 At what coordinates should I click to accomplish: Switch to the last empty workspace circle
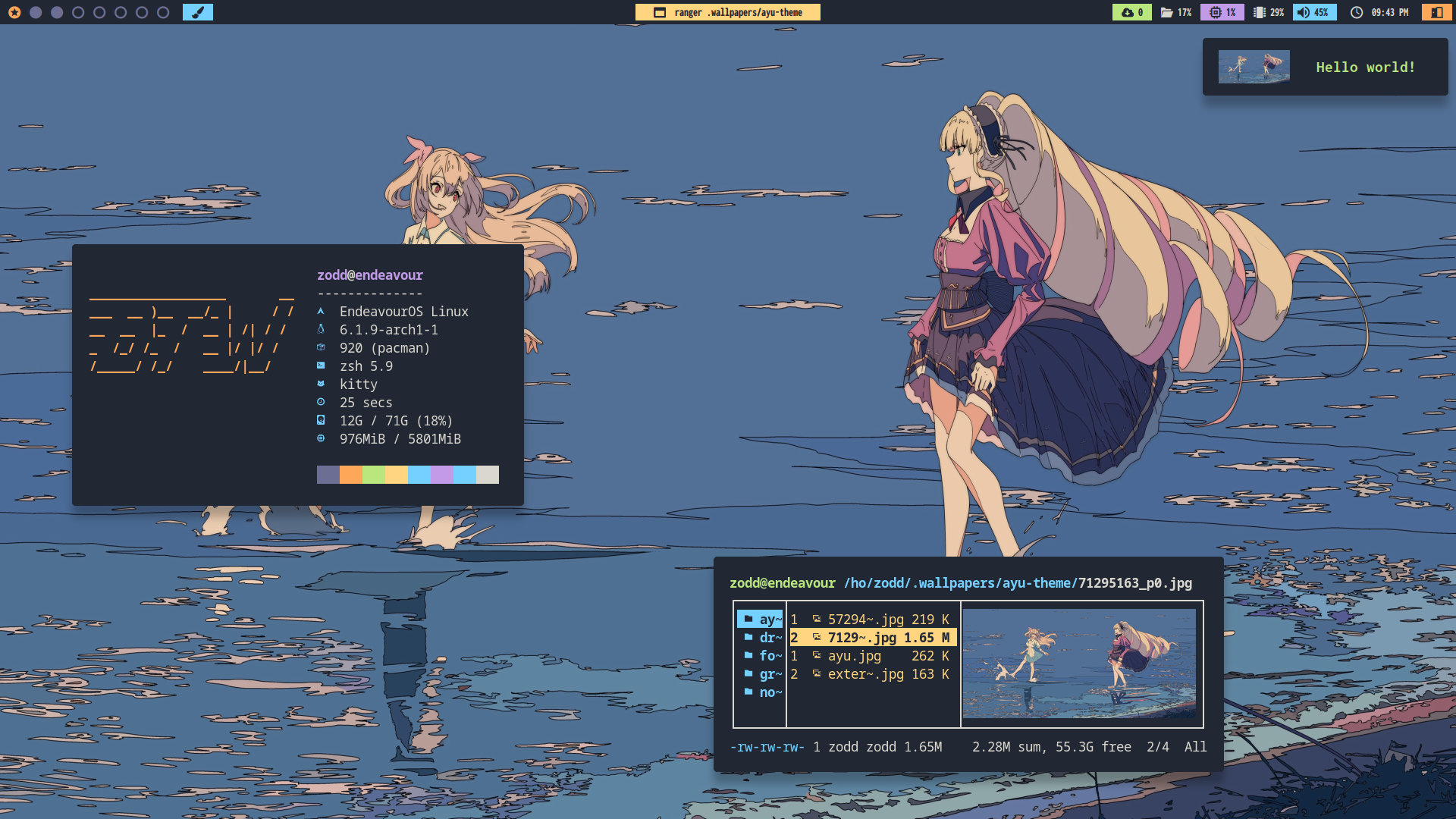(163, 12)
